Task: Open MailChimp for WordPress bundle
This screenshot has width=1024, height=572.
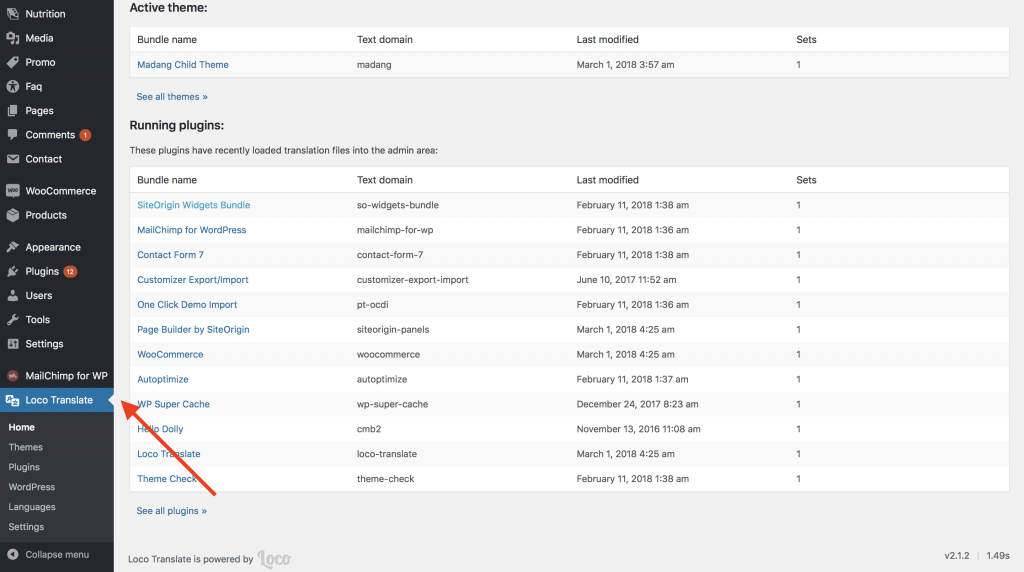Action: coord(191,230)
